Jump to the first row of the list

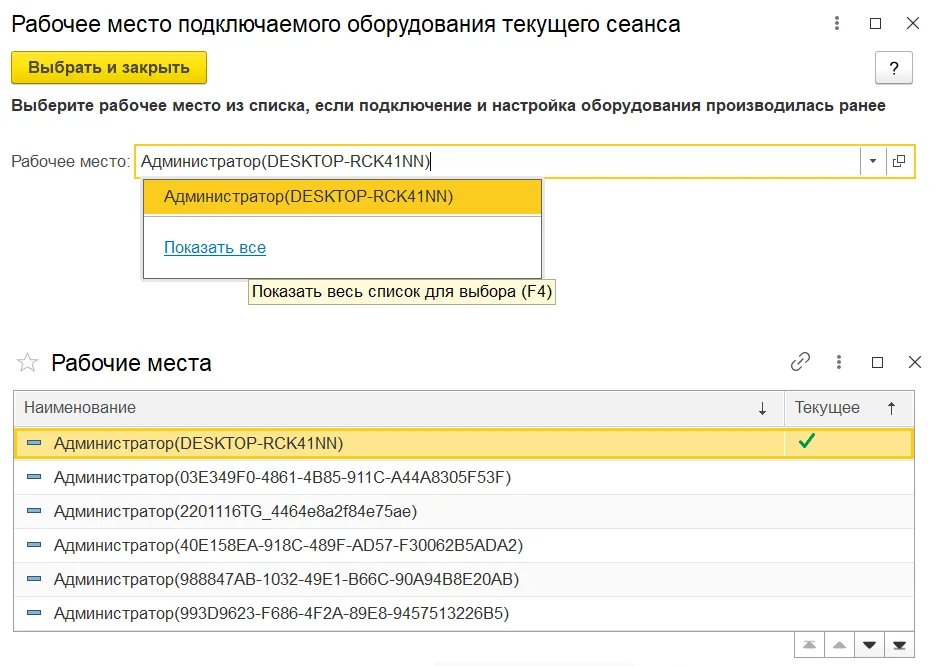[x=809, y=645]
